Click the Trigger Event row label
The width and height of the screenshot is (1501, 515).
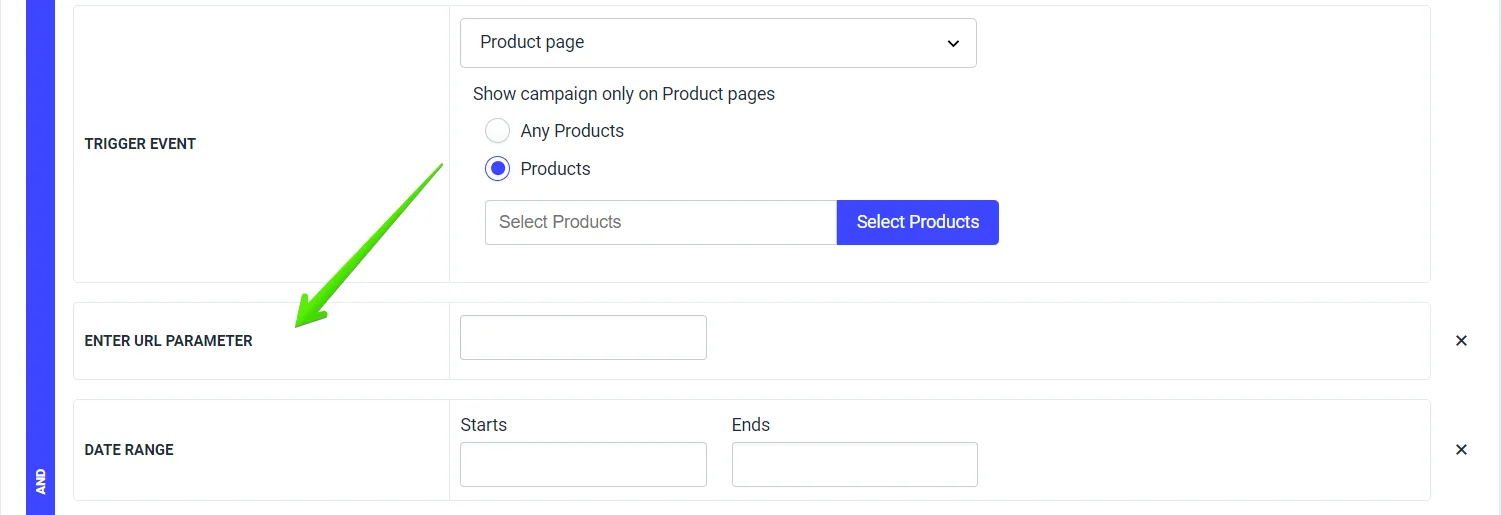(x=140, y=144)
